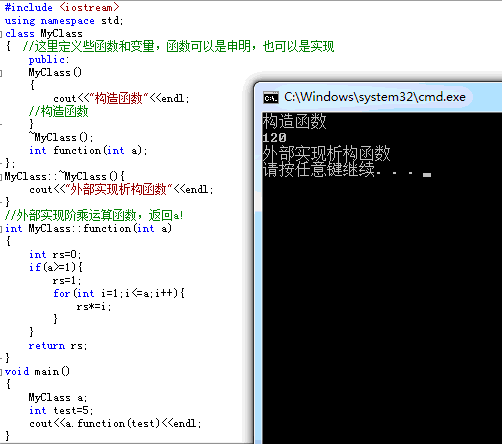Click the int function(int a) declaration

pos(88,151)
